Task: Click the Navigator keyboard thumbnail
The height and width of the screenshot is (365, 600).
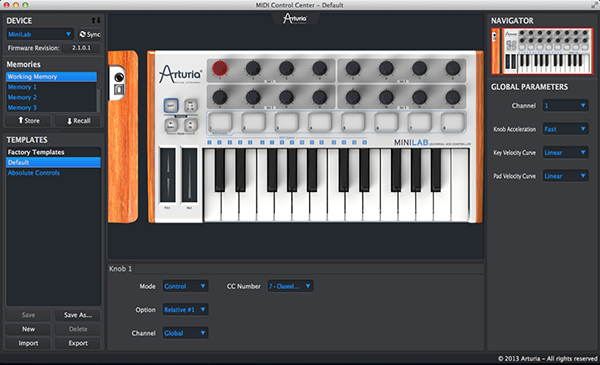Action: click(x=542, y=51)
